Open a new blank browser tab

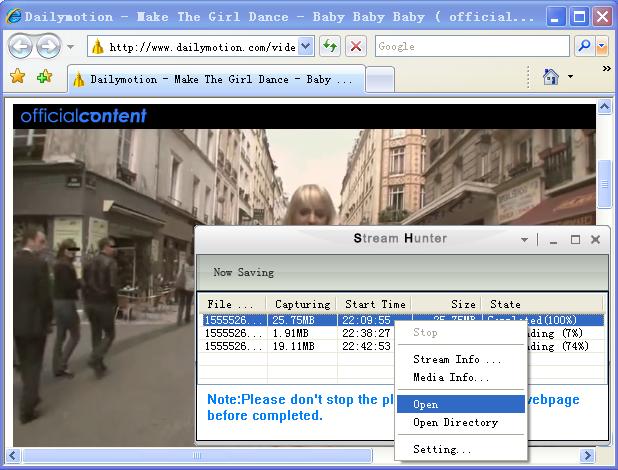[380, 80]
